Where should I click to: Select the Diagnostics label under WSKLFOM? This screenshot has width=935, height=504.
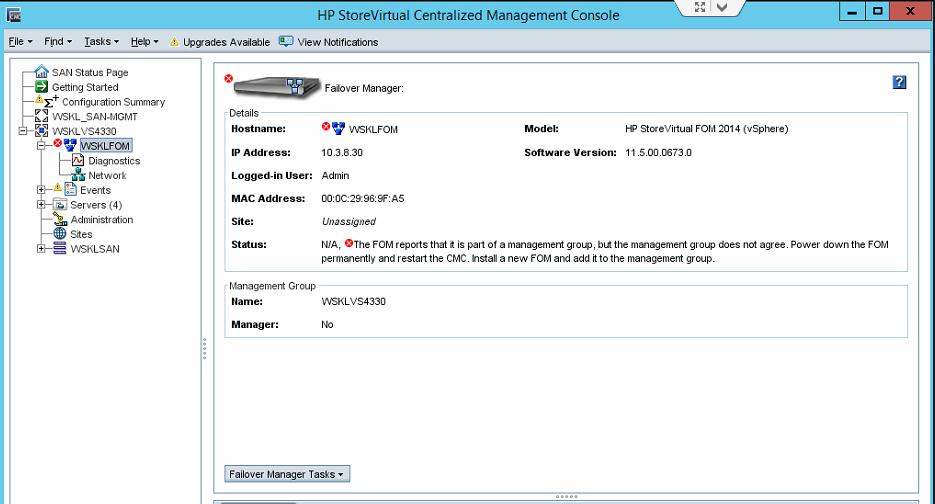[114, 161]
